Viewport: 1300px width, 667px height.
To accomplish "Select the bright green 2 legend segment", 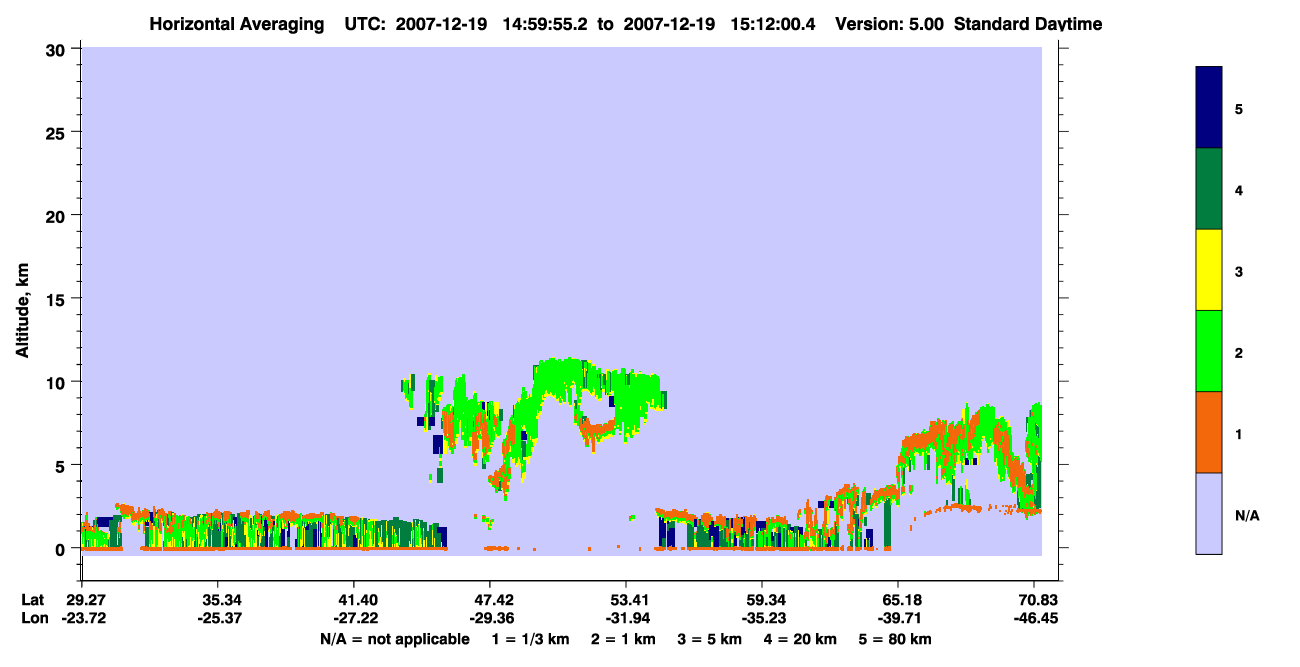I will tap(1209, 351).
